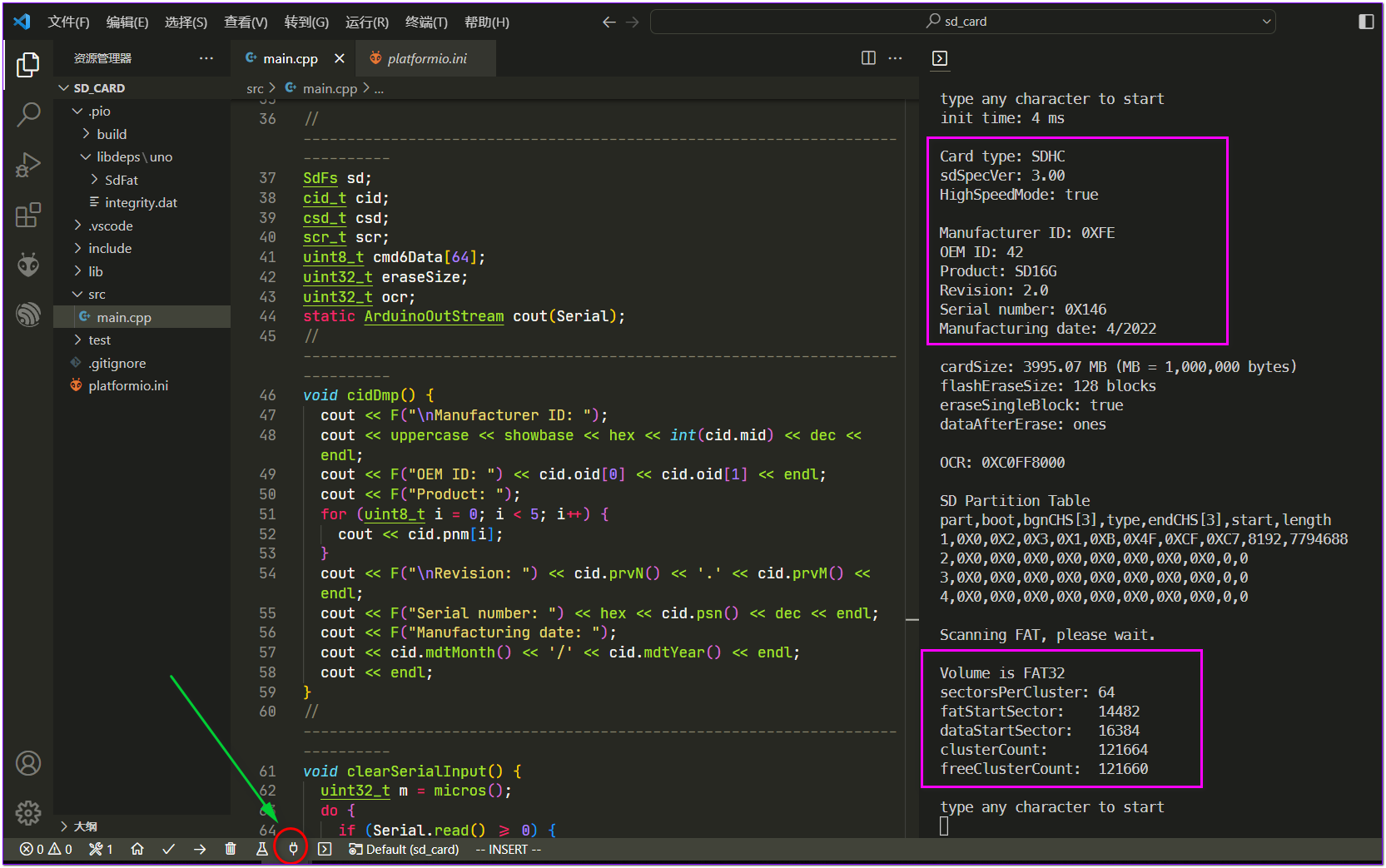1386x868 pixels.
Task: Click the PlatformIO tools count status item
Action: click(101, 850)
